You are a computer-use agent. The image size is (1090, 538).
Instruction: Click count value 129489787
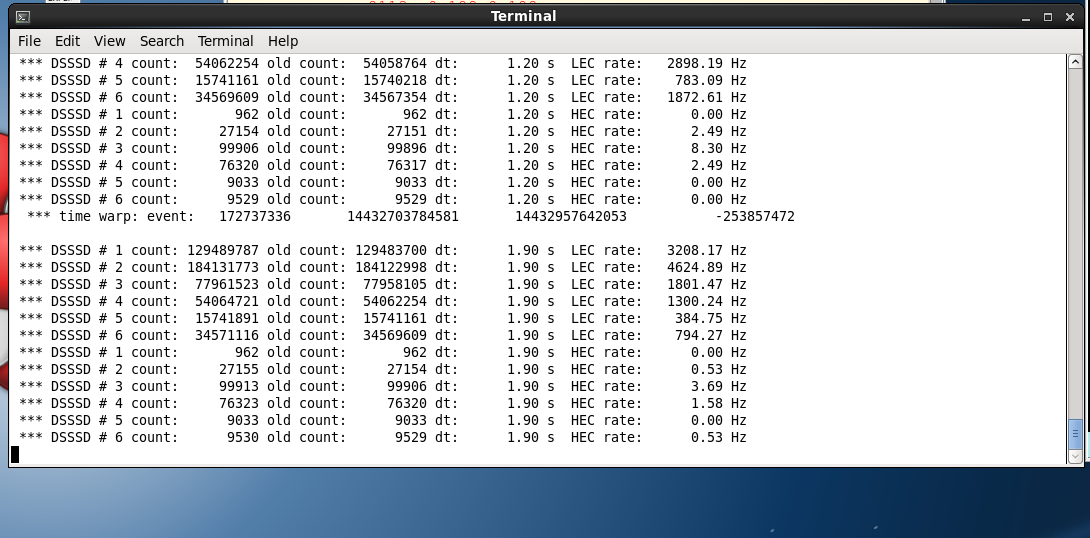point(223,250)
